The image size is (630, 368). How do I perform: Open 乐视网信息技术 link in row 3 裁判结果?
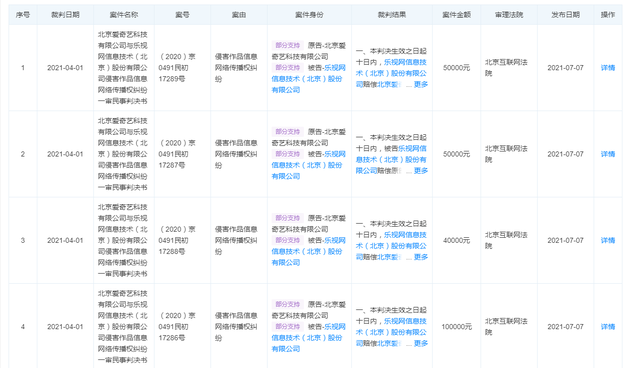pyautogui.click(x=391, y=246)
